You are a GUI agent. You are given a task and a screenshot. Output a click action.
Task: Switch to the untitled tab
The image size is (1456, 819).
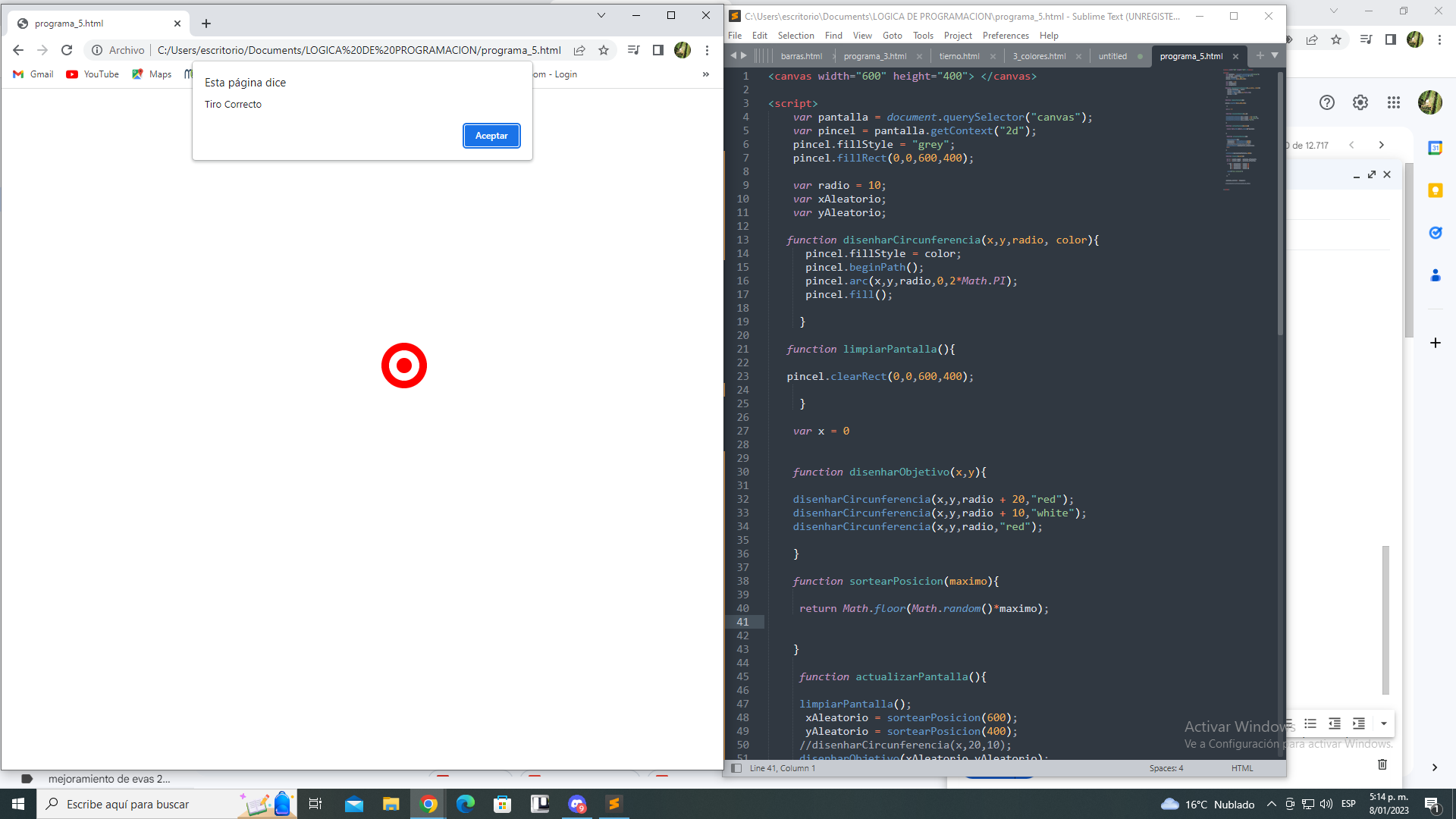tap(1112, 56)
